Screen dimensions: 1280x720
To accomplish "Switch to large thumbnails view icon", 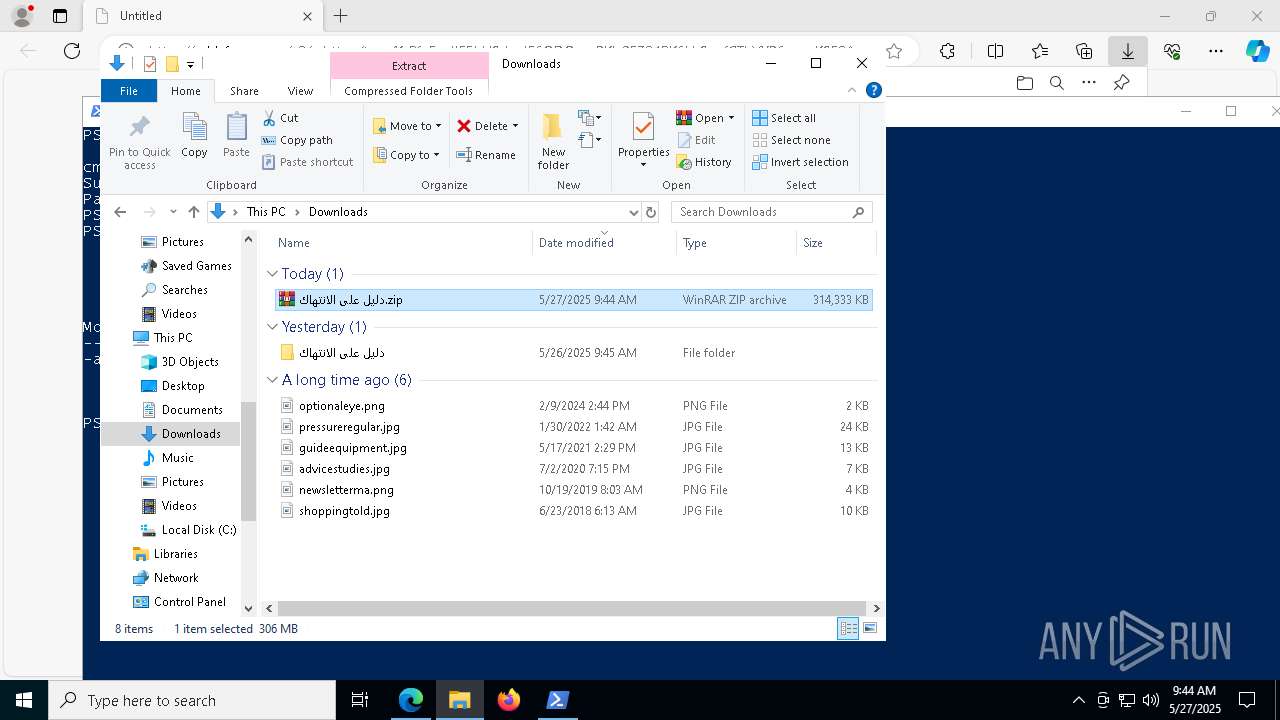I will click(x=870, y=629).
